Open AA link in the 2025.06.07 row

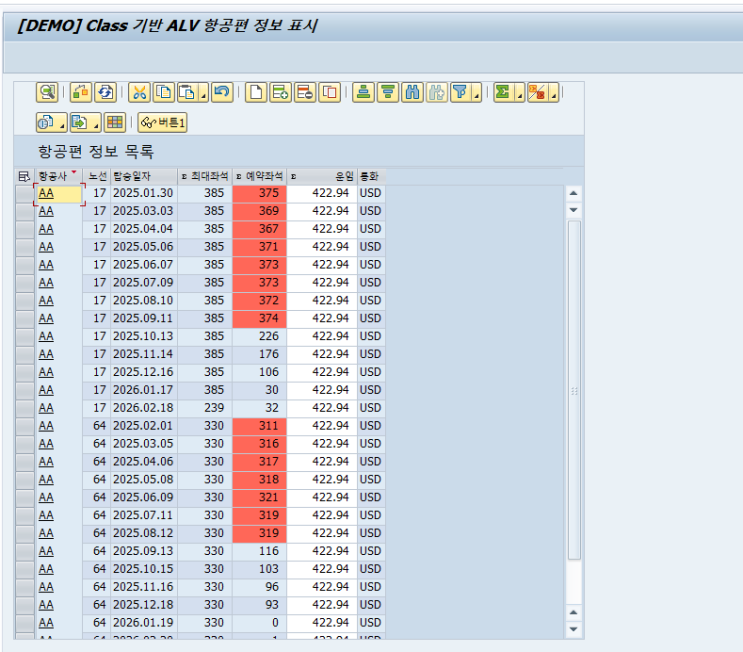pyautogui.click(x=46, y=265)
